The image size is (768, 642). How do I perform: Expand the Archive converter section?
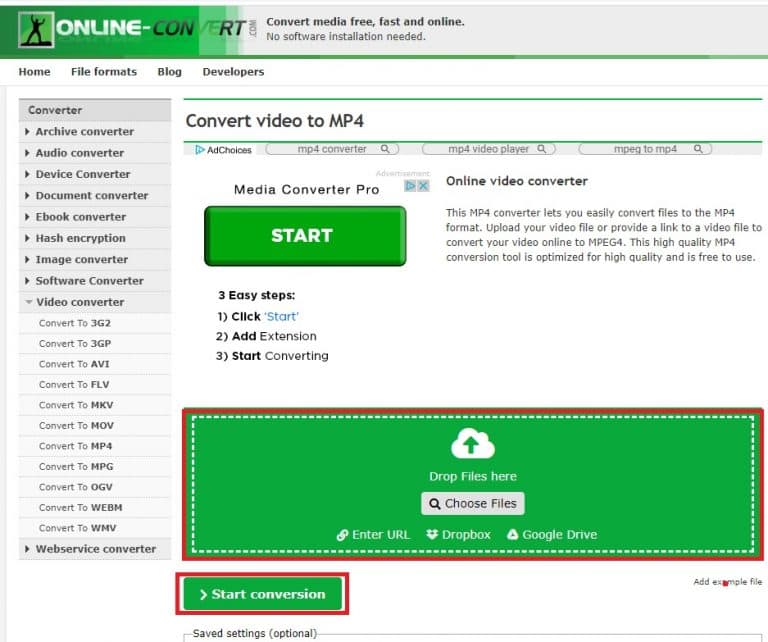(95, 132)
